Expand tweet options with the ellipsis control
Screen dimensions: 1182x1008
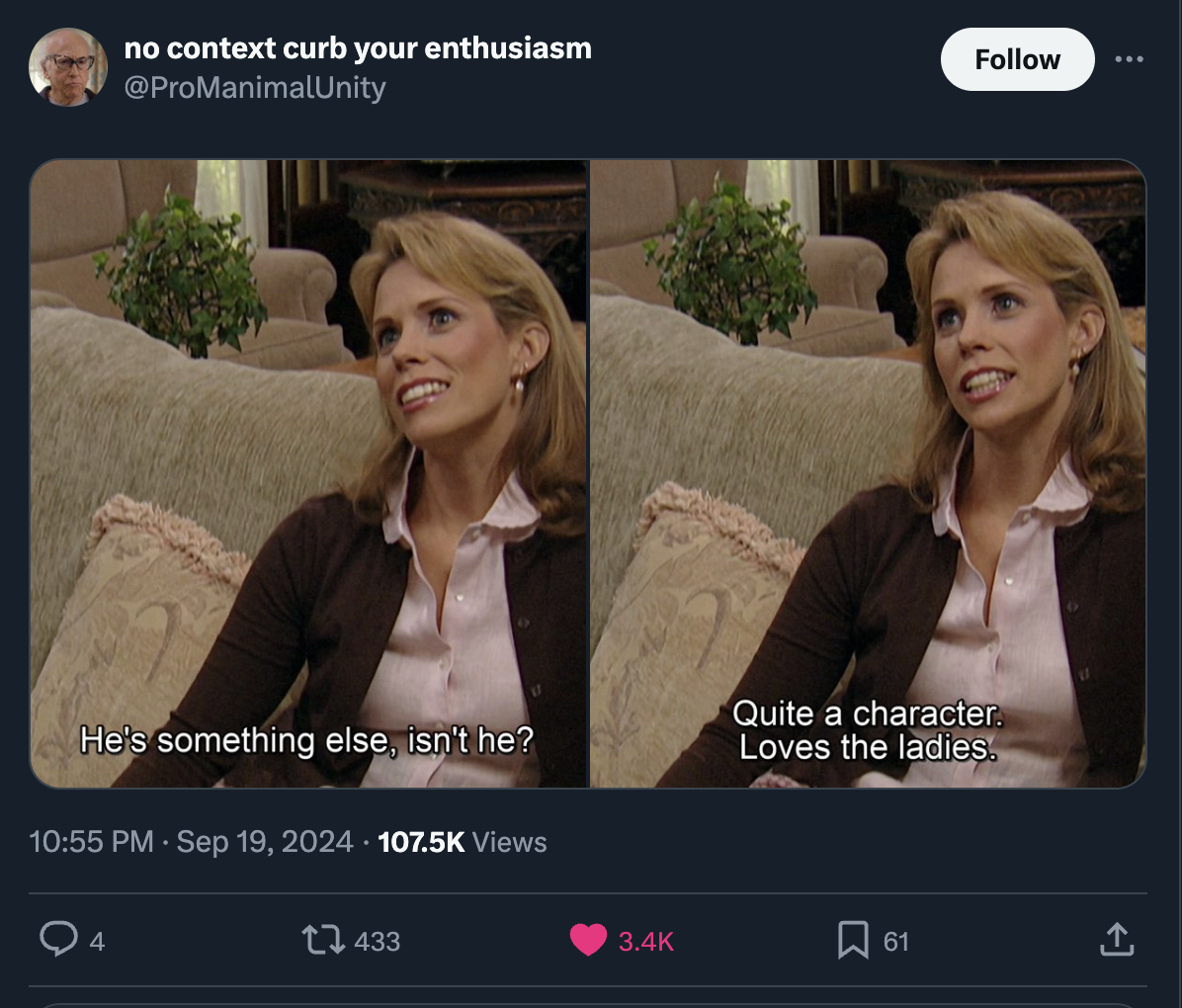[1130, 59]
